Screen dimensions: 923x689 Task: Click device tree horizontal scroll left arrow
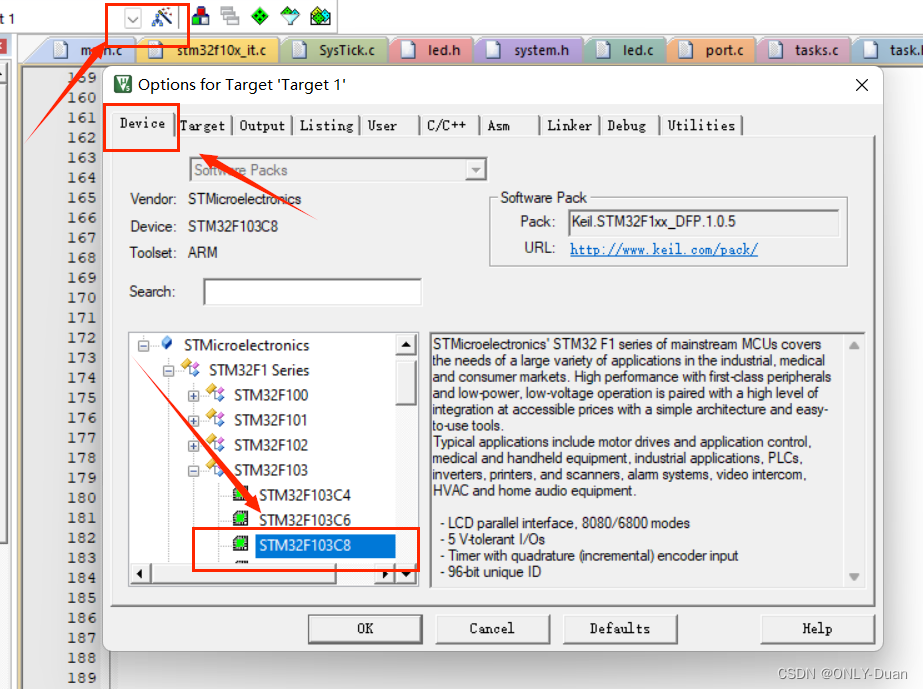(140, 574)
